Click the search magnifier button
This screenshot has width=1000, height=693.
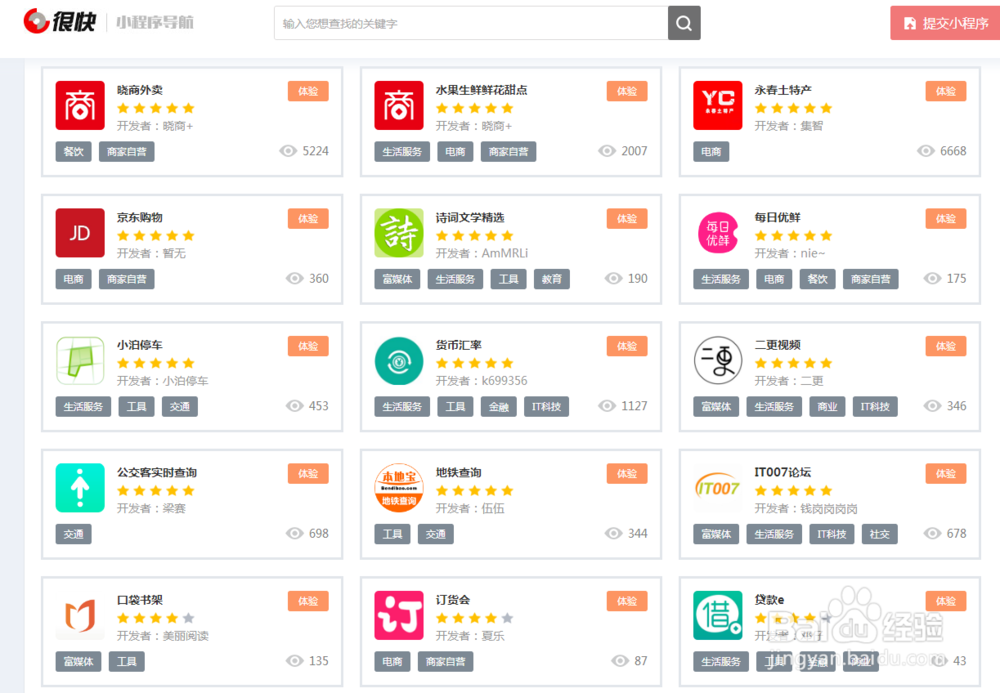point(684,23)
